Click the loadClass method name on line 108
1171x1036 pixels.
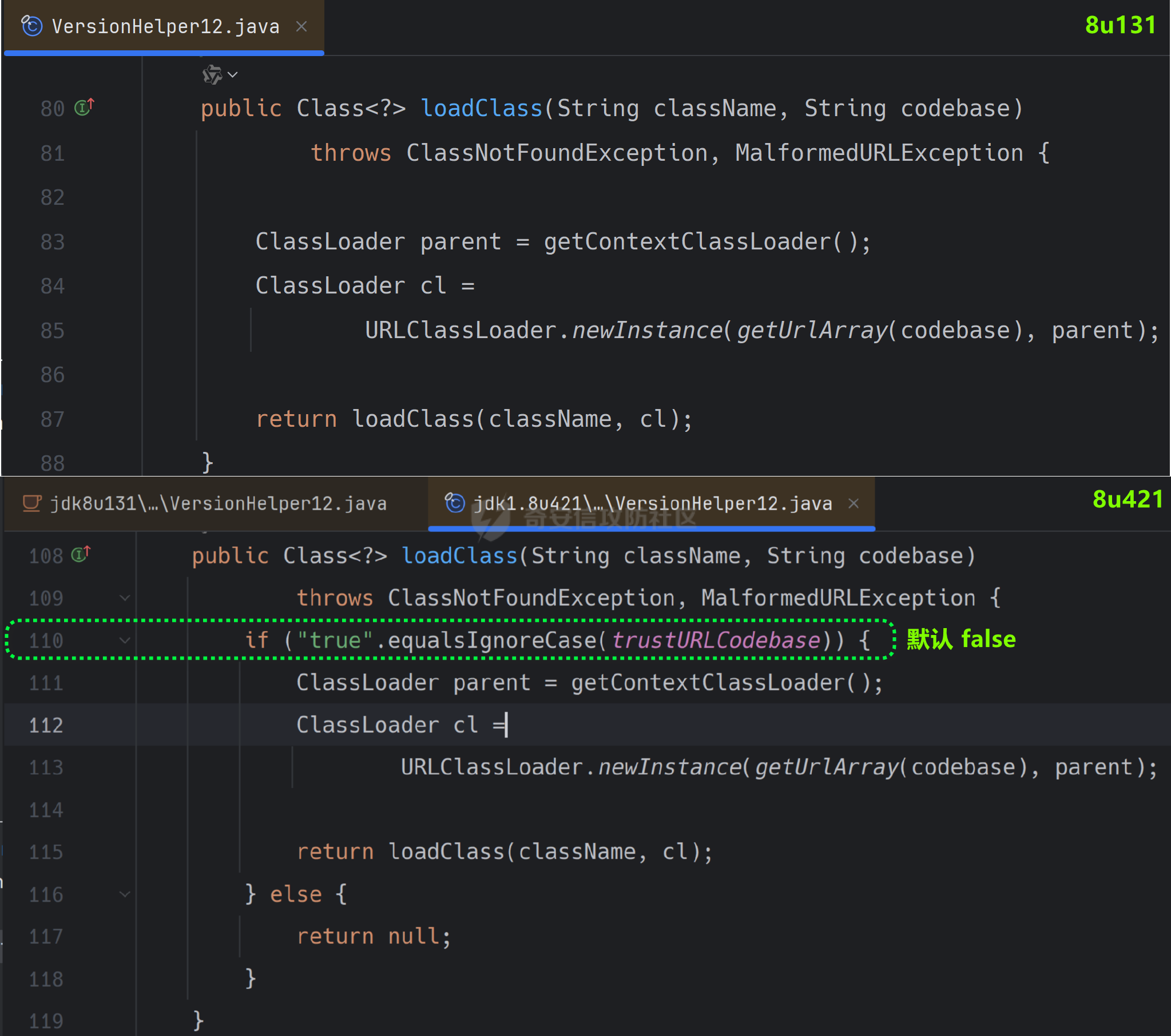[459, 556]
